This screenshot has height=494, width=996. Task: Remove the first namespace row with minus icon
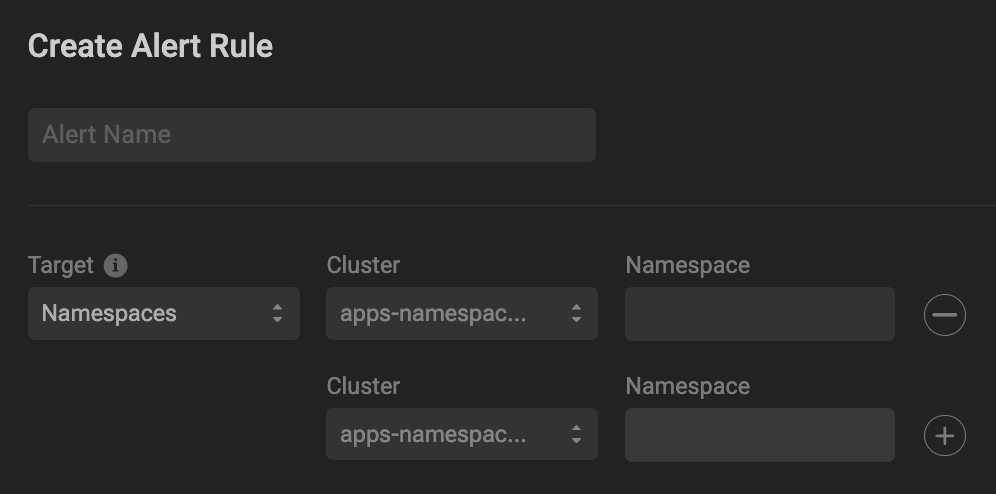point(944,316)
